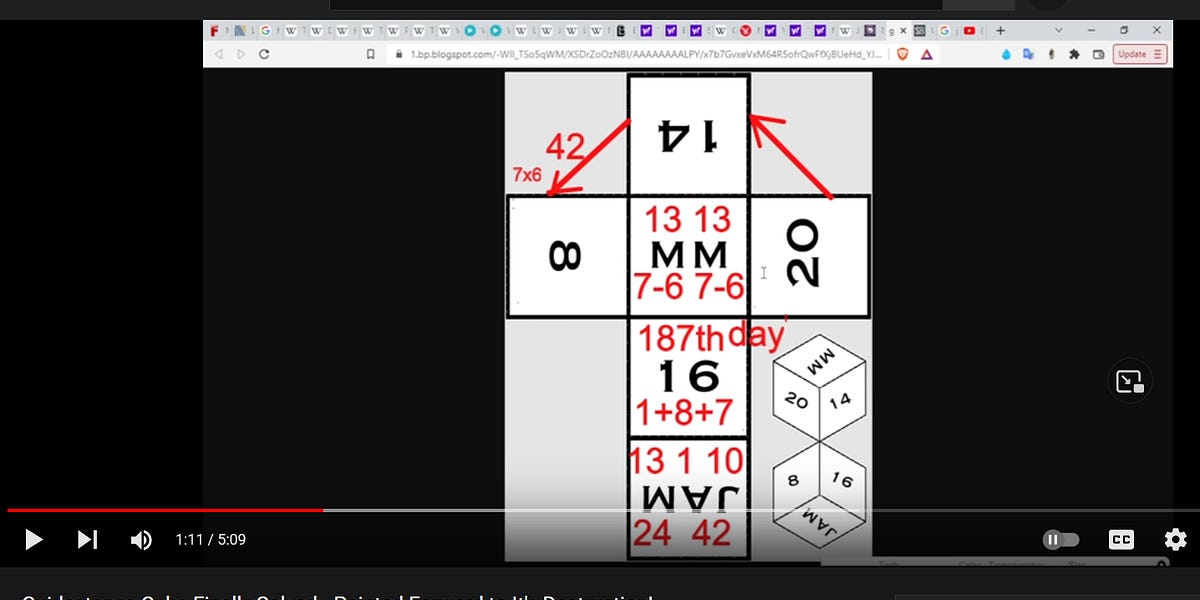Screen dimensions: 1200x600
Task: Open the Brave Wallet toolbar icon
Action: (1098, 54)
